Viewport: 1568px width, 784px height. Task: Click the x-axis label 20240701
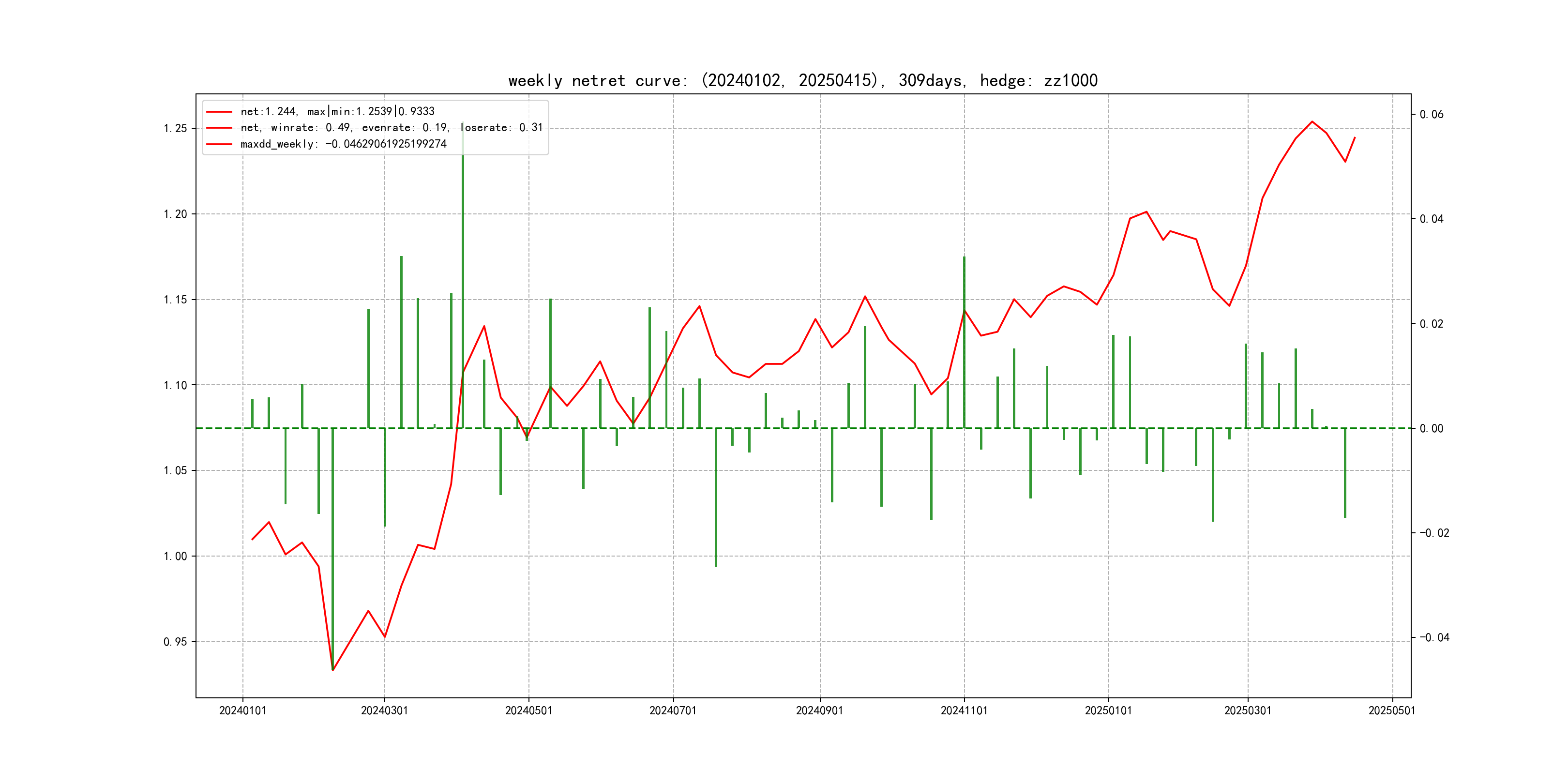coord(673,710)
